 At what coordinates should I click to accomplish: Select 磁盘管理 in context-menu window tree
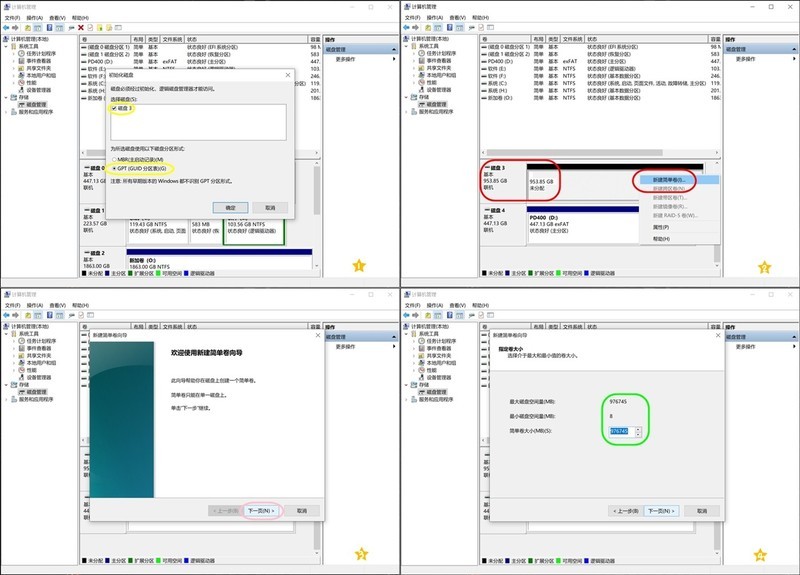436,105
